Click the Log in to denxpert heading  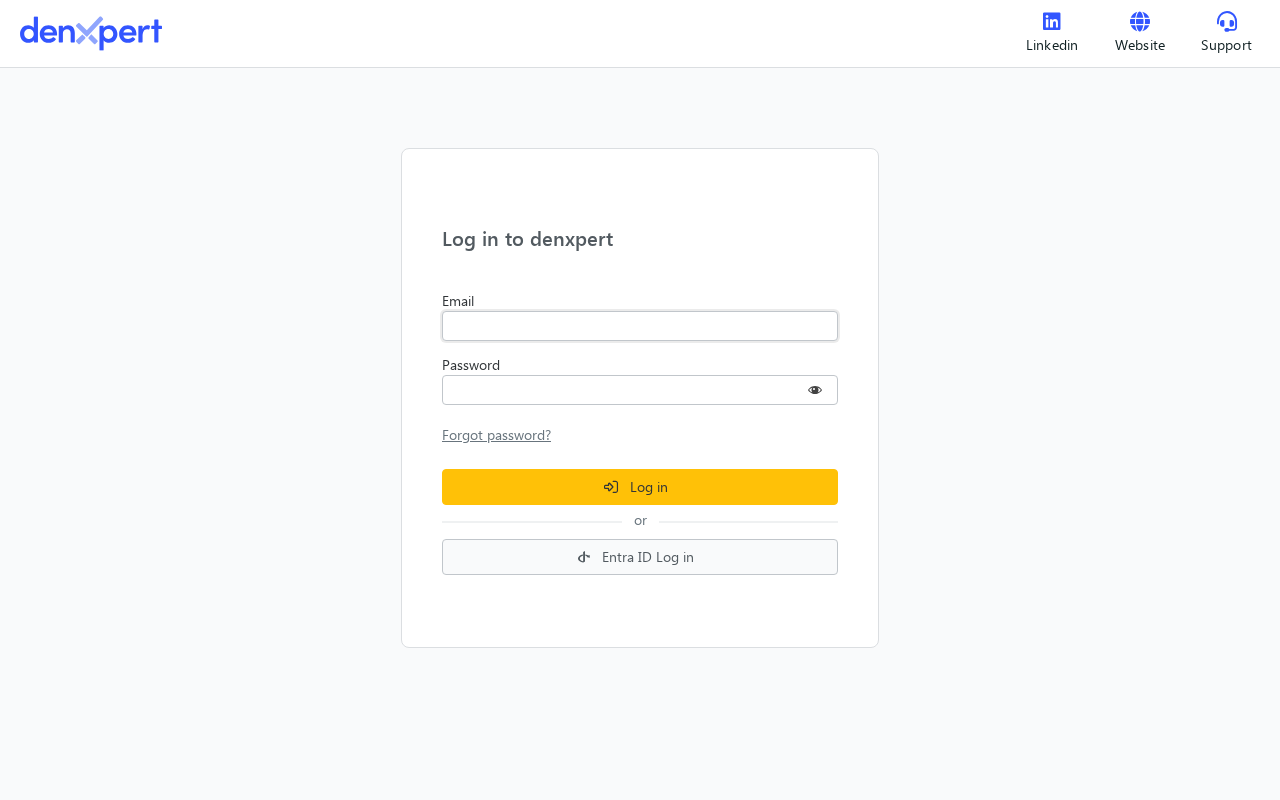pyautogui.click(x=527, y=239)
